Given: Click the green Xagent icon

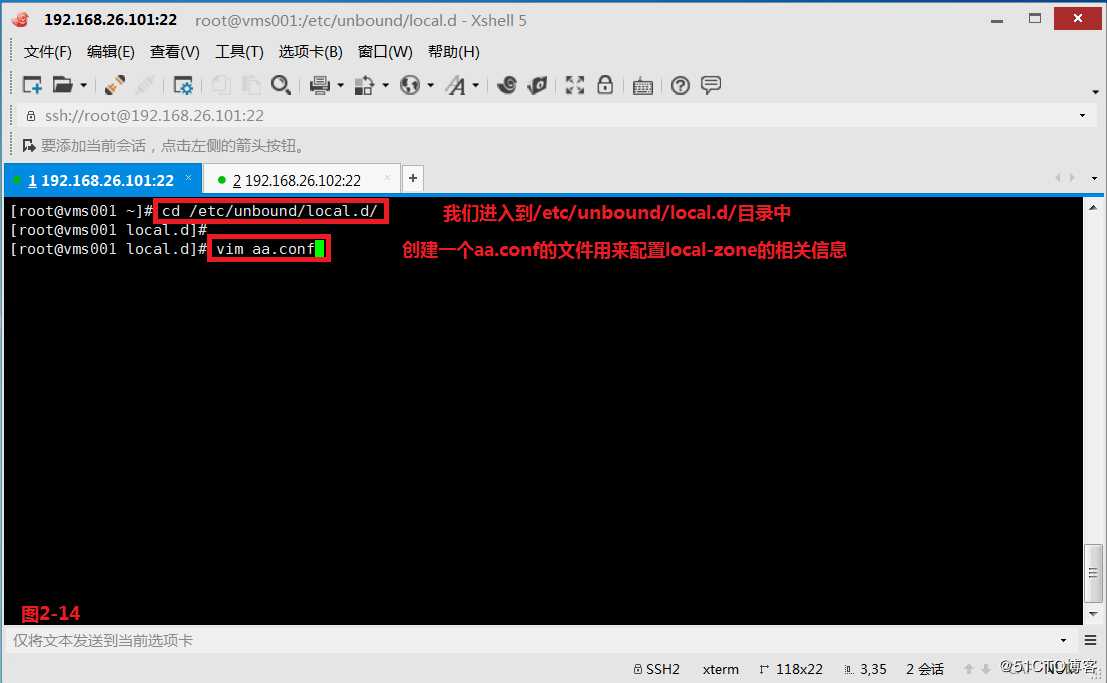Looking at the screenshot, I should [537, 85].
